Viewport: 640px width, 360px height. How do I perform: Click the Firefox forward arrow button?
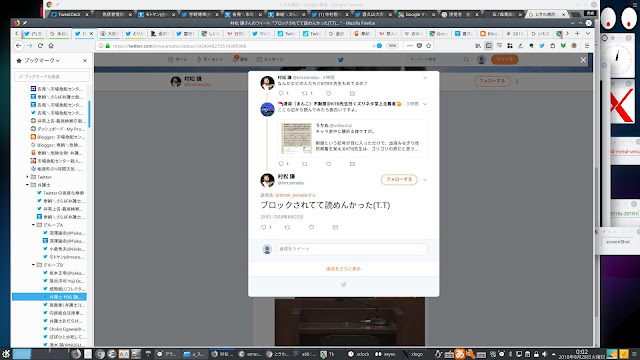(29, 46)
